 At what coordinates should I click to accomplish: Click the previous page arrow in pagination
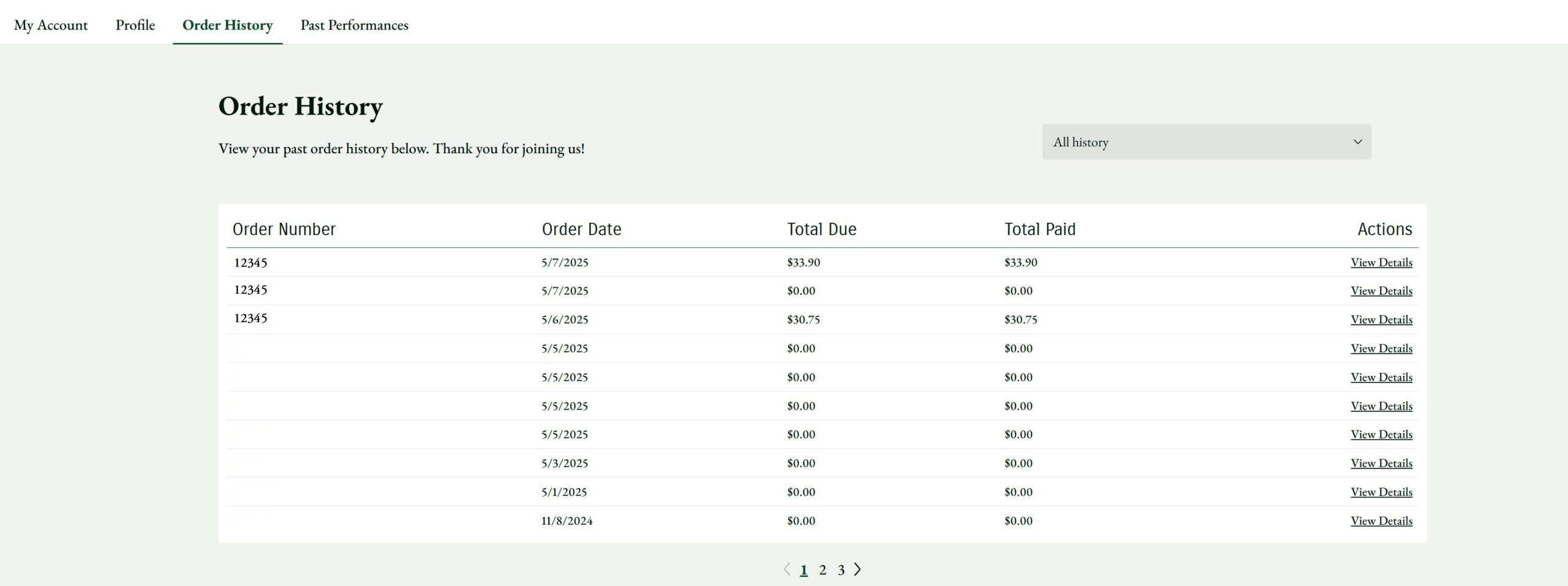click(787, 569)
